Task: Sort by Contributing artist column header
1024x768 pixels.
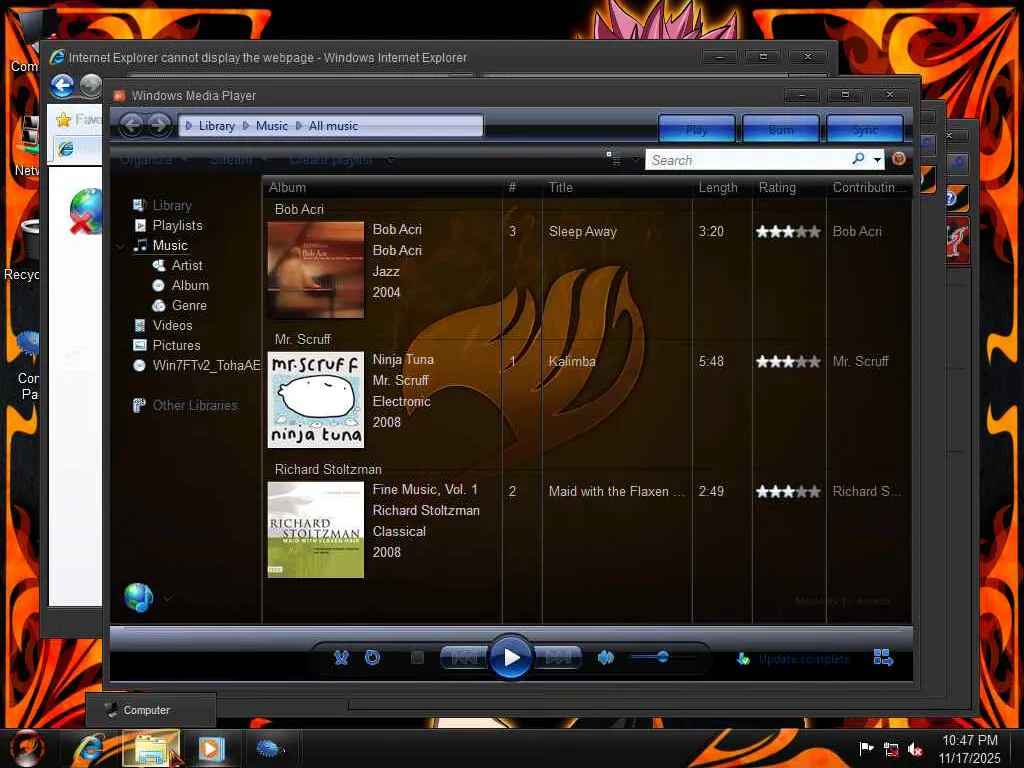Action: [x=869, y=187]
